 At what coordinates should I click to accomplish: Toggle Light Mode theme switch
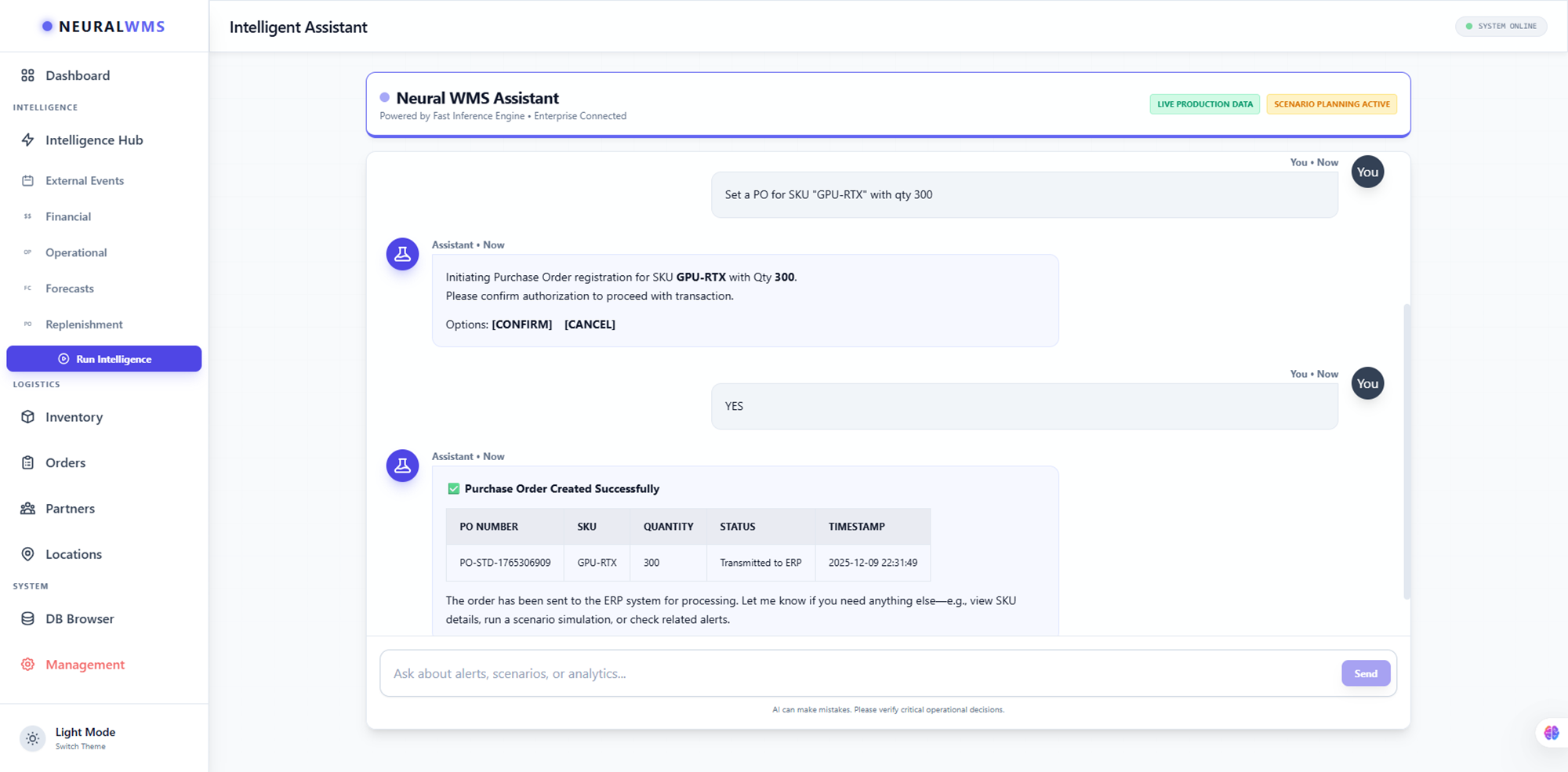[x=32, y=738]
